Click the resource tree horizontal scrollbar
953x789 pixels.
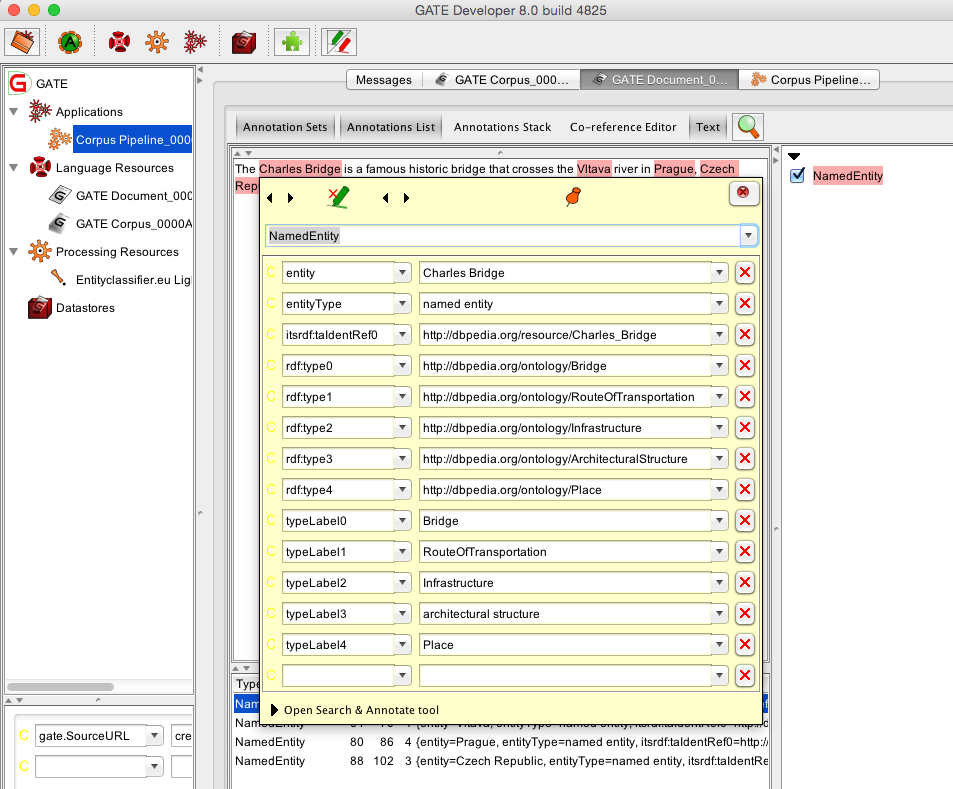pyautogui.click(x=60, y=687)
